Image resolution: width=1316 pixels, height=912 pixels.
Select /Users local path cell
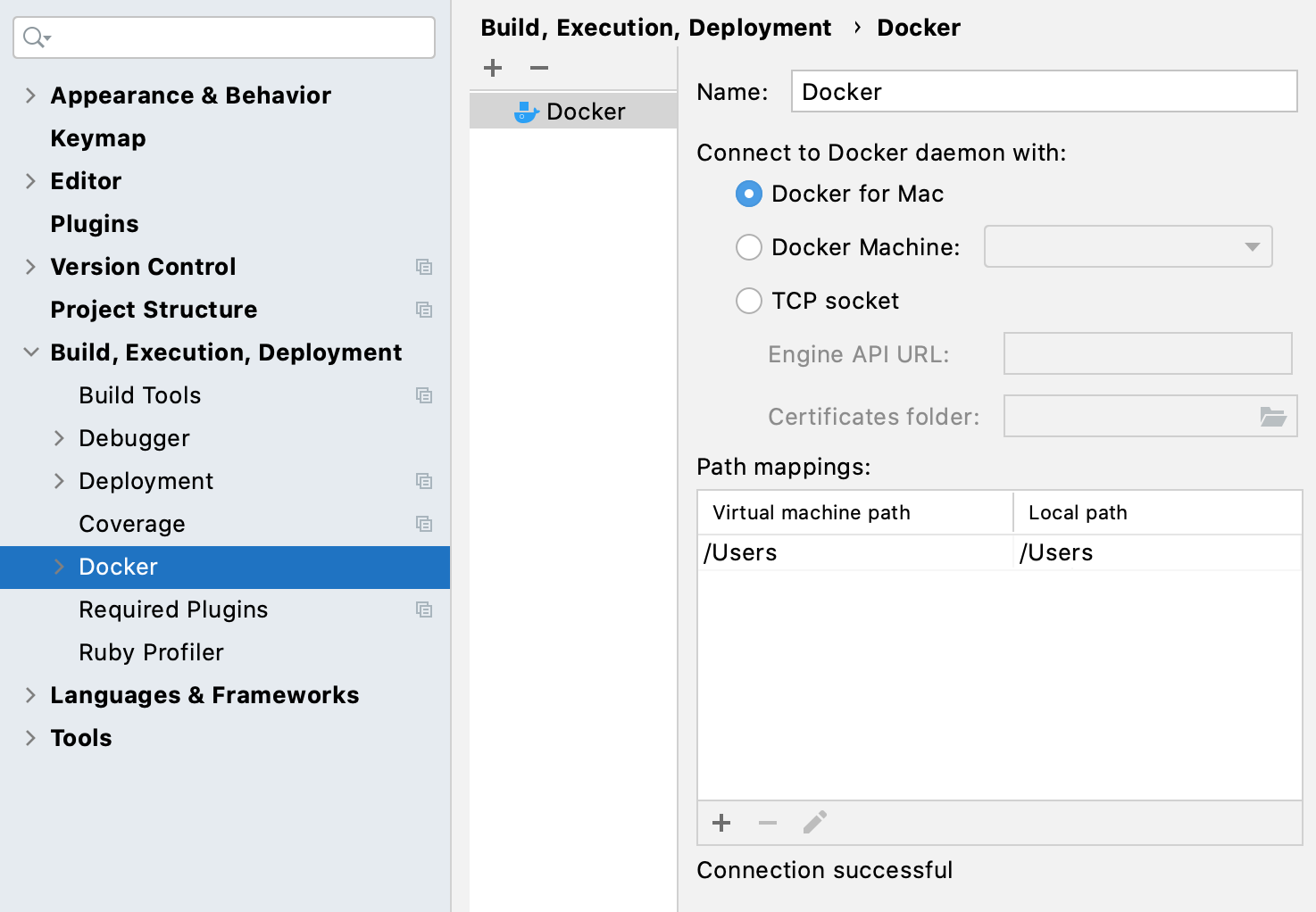tap(1158, 552)
